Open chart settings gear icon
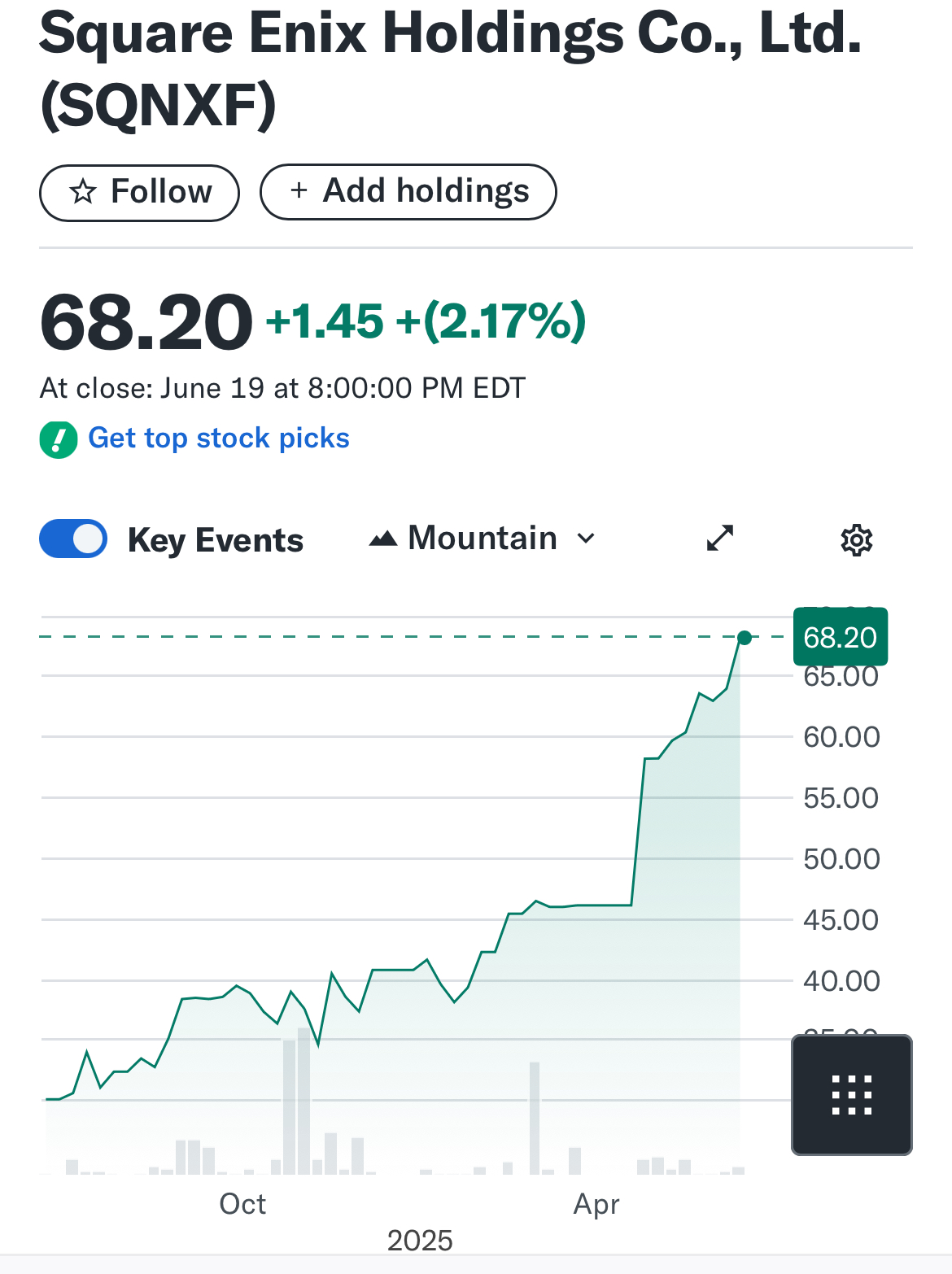 [856, 539]
